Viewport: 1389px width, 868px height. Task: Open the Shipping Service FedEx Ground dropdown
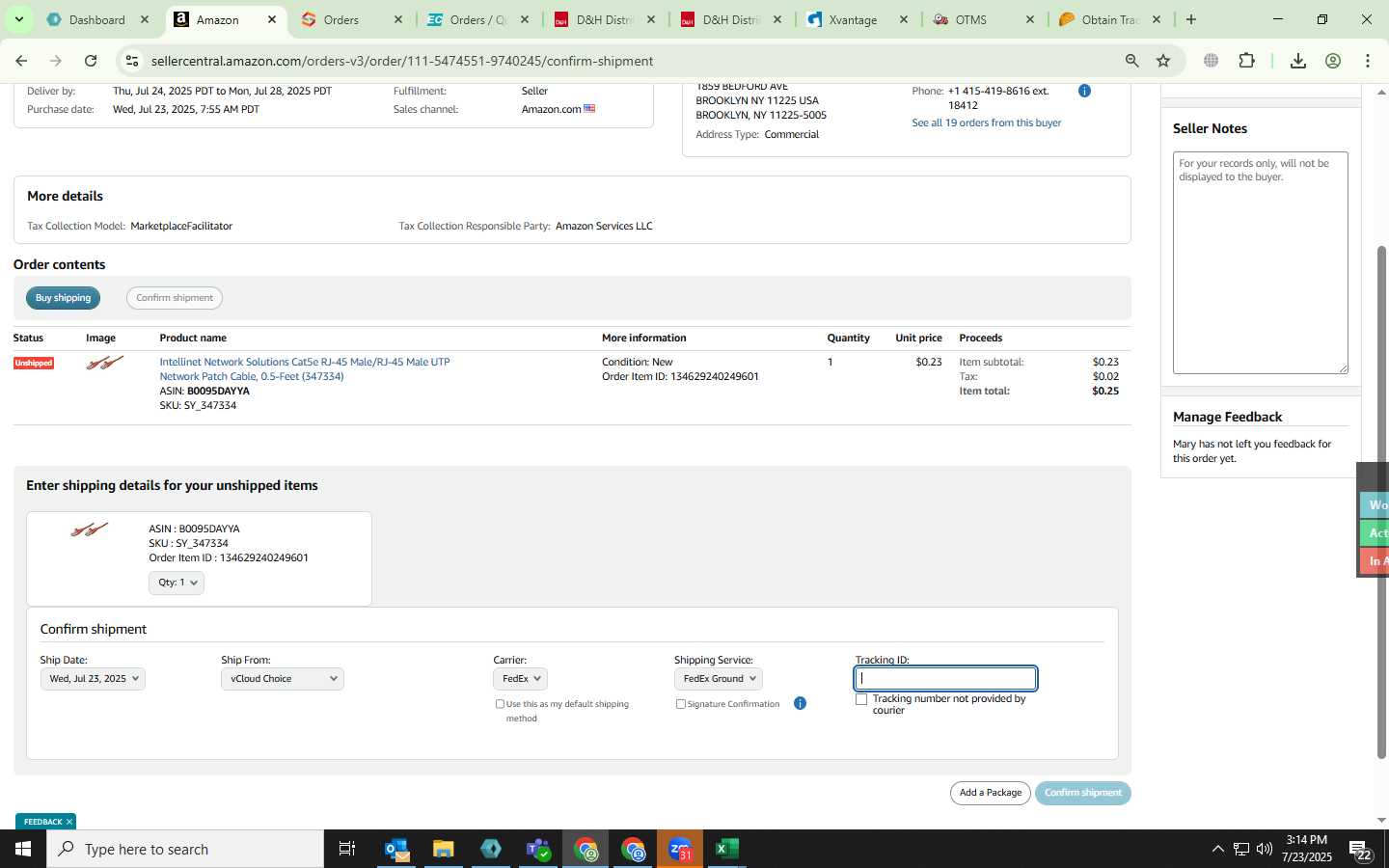(x=719, y=679)
